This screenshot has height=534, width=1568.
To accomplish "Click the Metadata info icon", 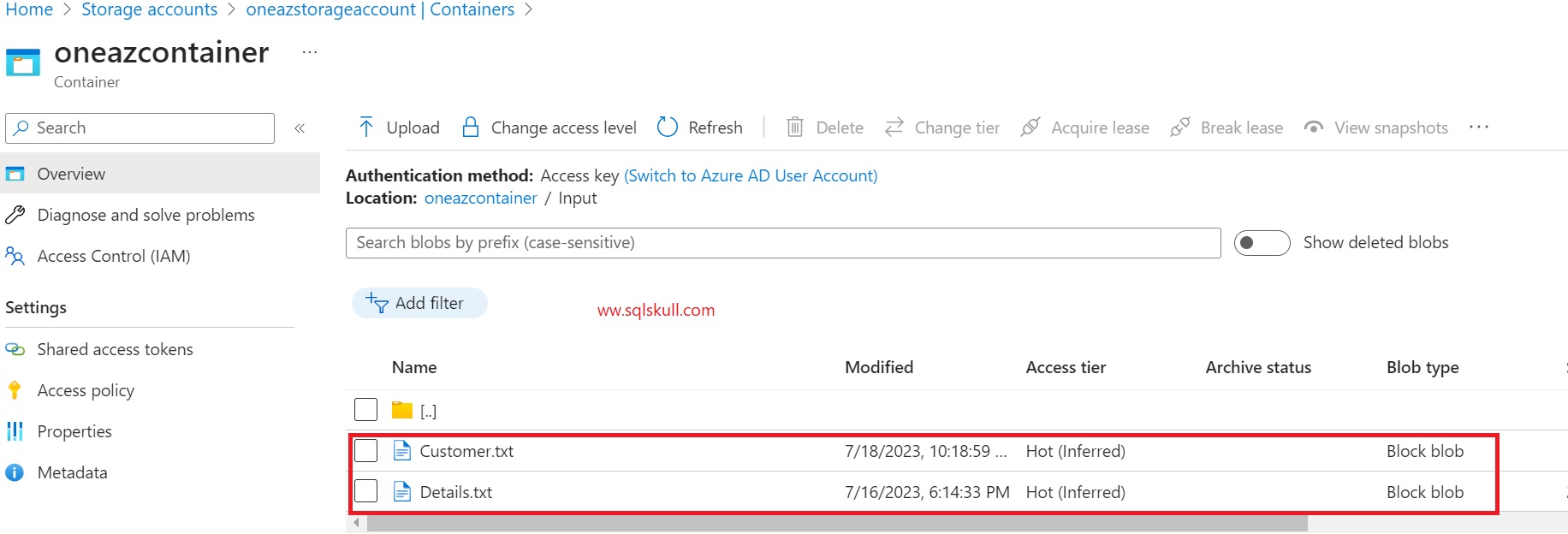I will [x=15, y=472].
